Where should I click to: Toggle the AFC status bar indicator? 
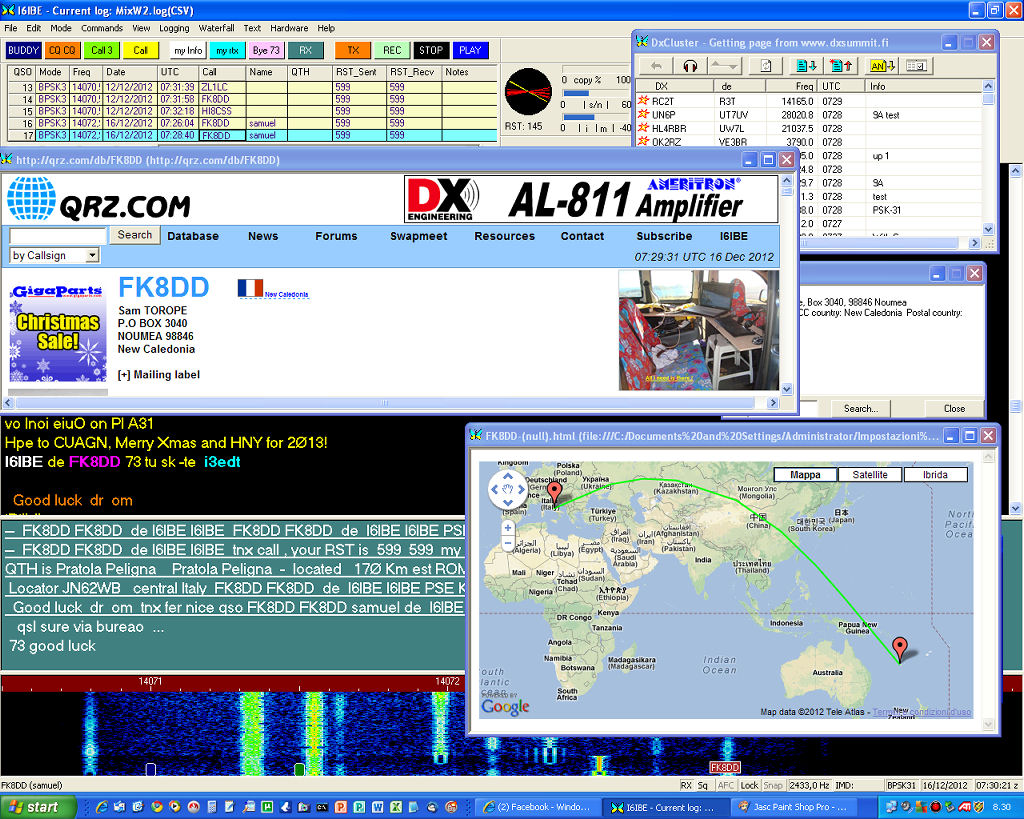point(727,786)
